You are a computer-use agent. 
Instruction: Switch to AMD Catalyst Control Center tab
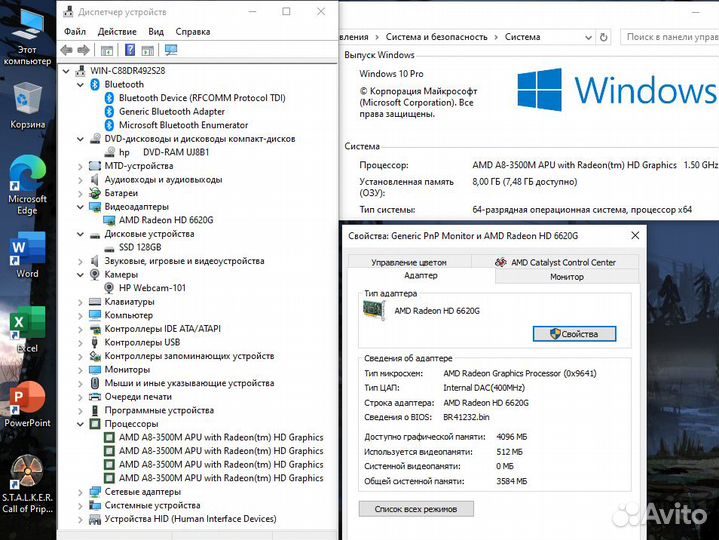(x=556, y=262)
